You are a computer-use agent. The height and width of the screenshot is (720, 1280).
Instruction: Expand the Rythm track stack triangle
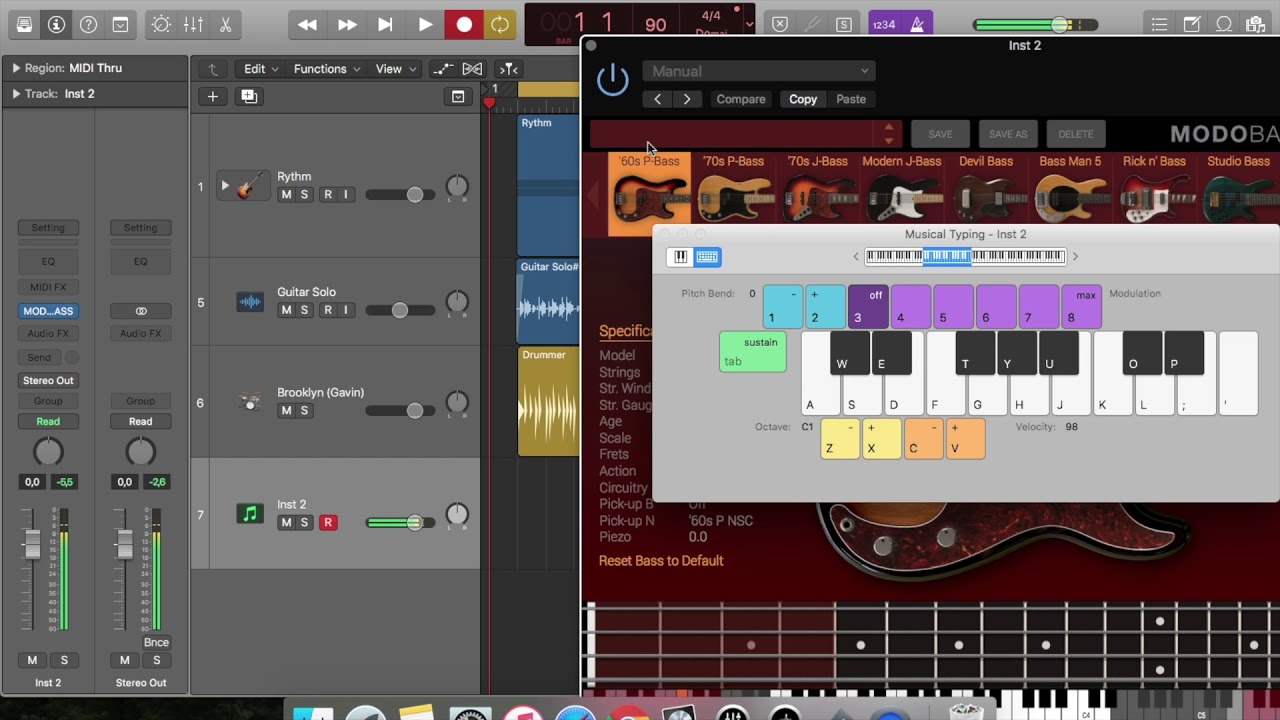click(x=225, y=186)
